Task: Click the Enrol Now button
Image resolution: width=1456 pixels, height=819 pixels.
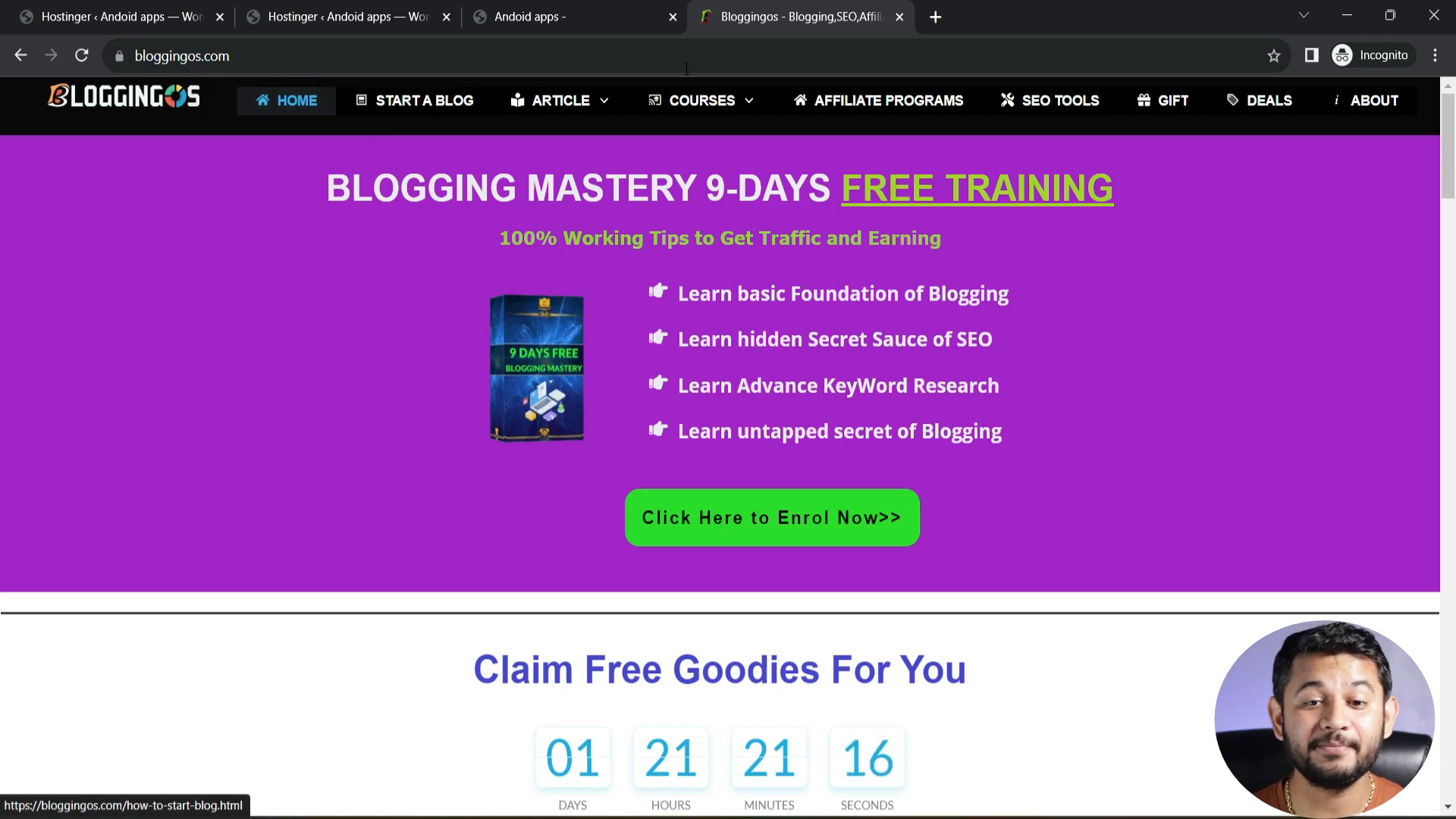Action: 773,517
